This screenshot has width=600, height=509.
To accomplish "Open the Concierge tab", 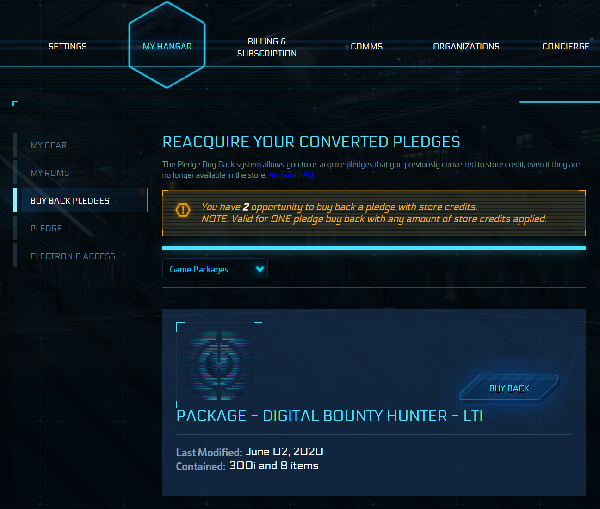I will 565,47.
